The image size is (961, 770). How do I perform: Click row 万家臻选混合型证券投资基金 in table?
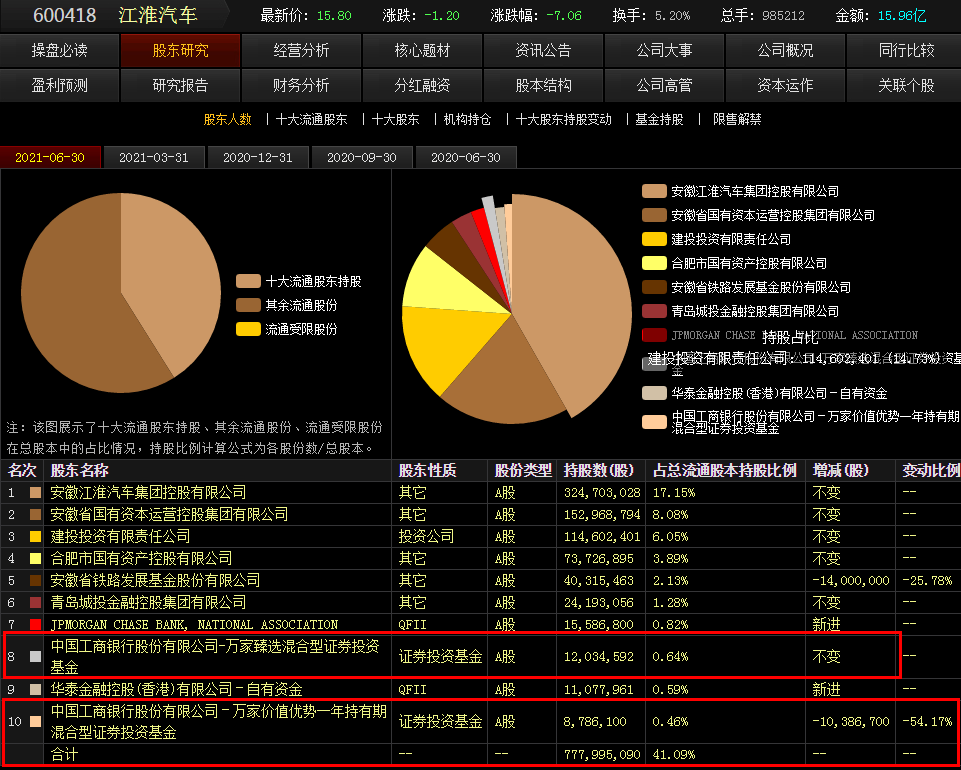click(x=480, y=657)
